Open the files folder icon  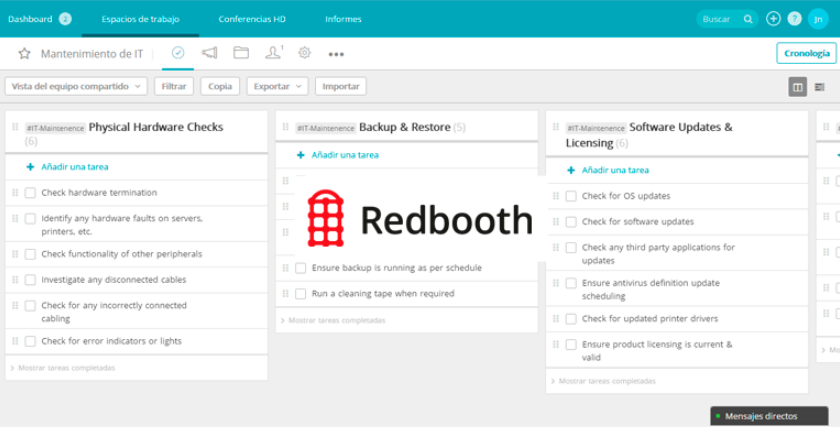point(241,53)
